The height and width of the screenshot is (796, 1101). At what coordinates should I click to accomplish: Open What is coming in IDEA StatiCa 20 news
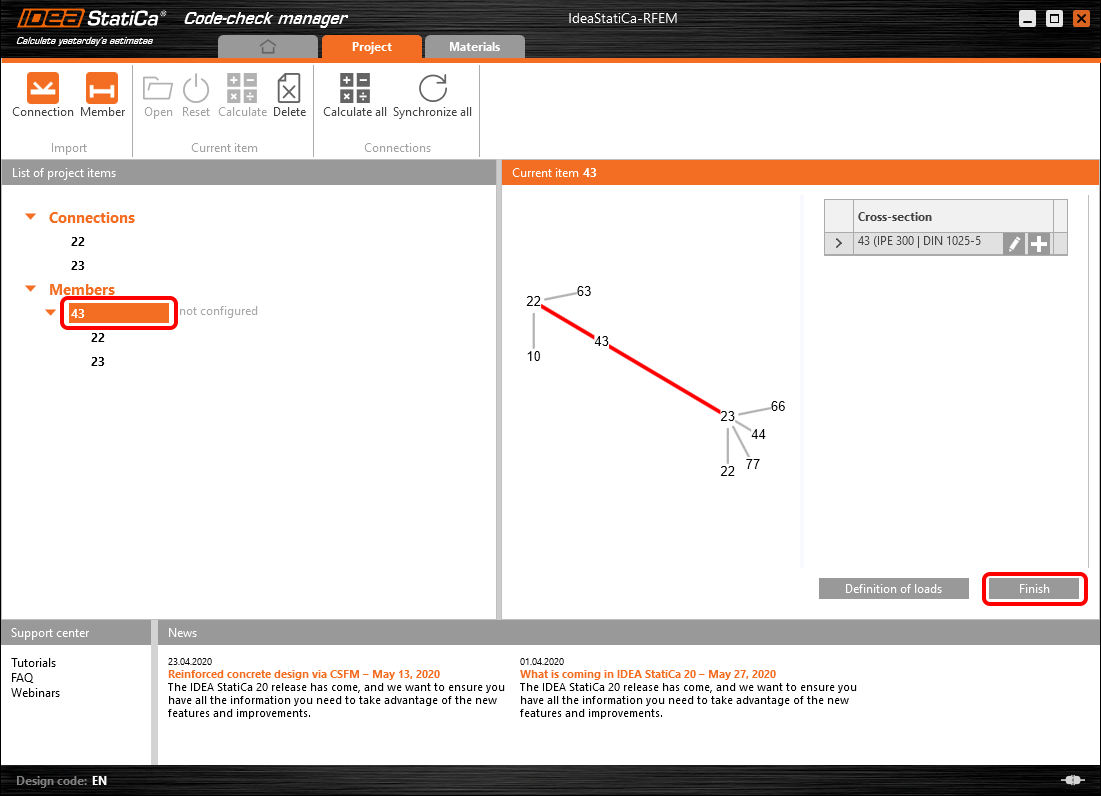pyautogui.click(x=647, y=674)
